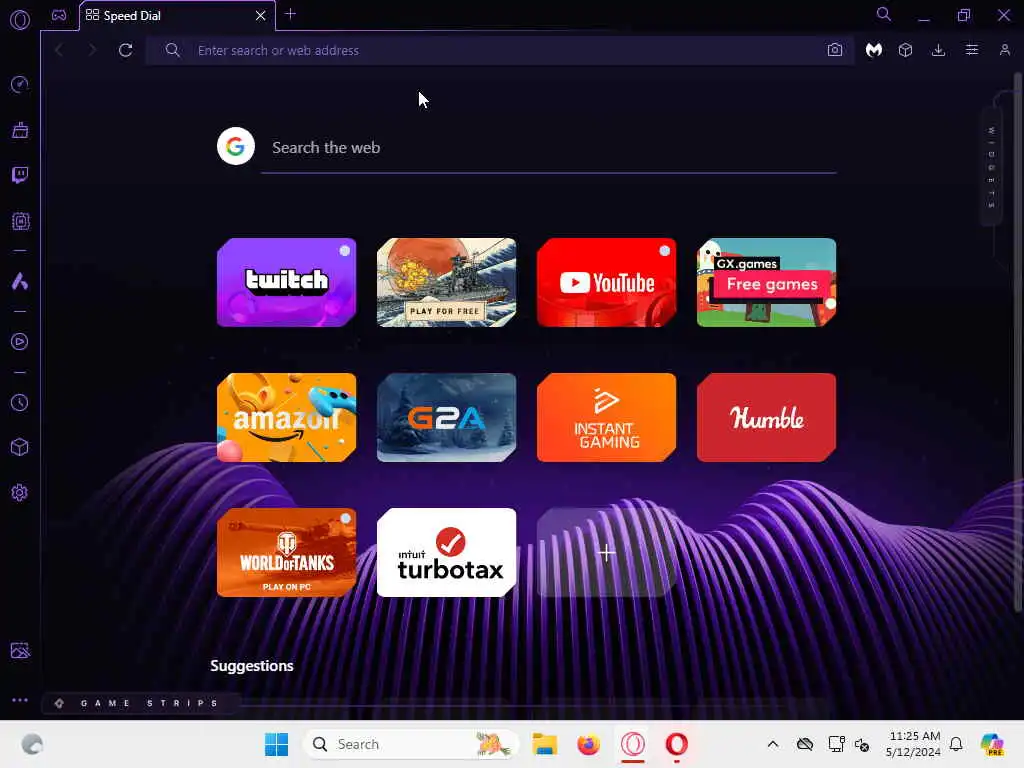This screenshot has height=768, width=1024.
Task: Go back to previous page
Action: coord(59,50)
